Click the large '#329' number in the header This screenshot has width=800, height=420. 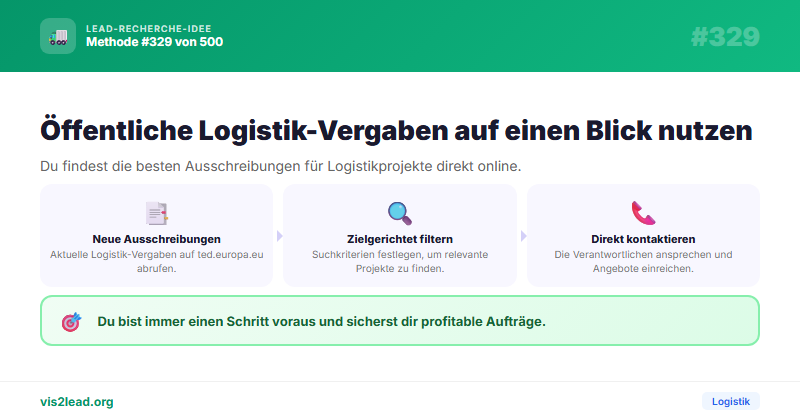(x=725, y=37)
